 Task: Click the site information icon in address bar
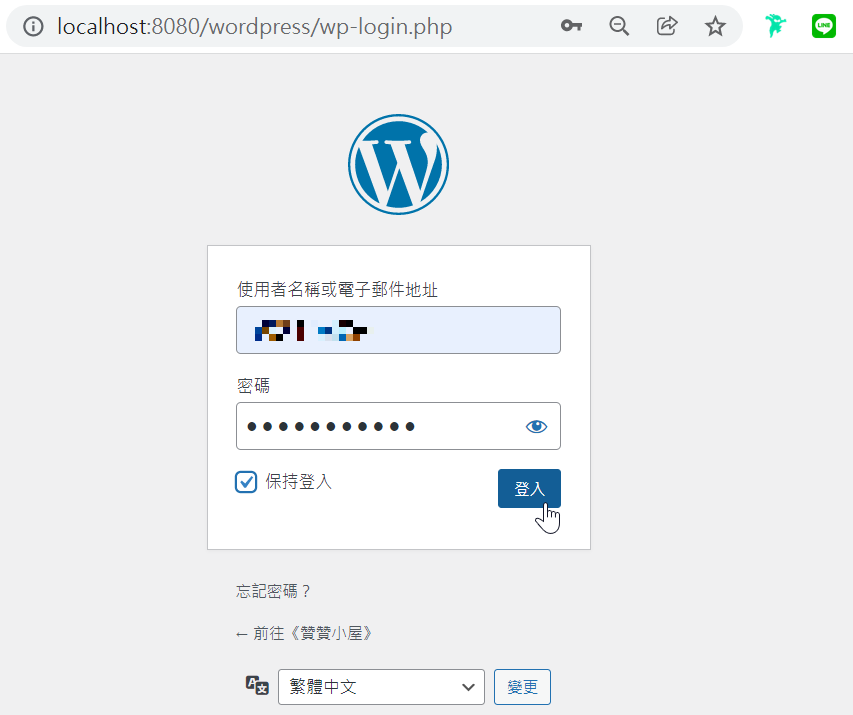pos(33,26)
